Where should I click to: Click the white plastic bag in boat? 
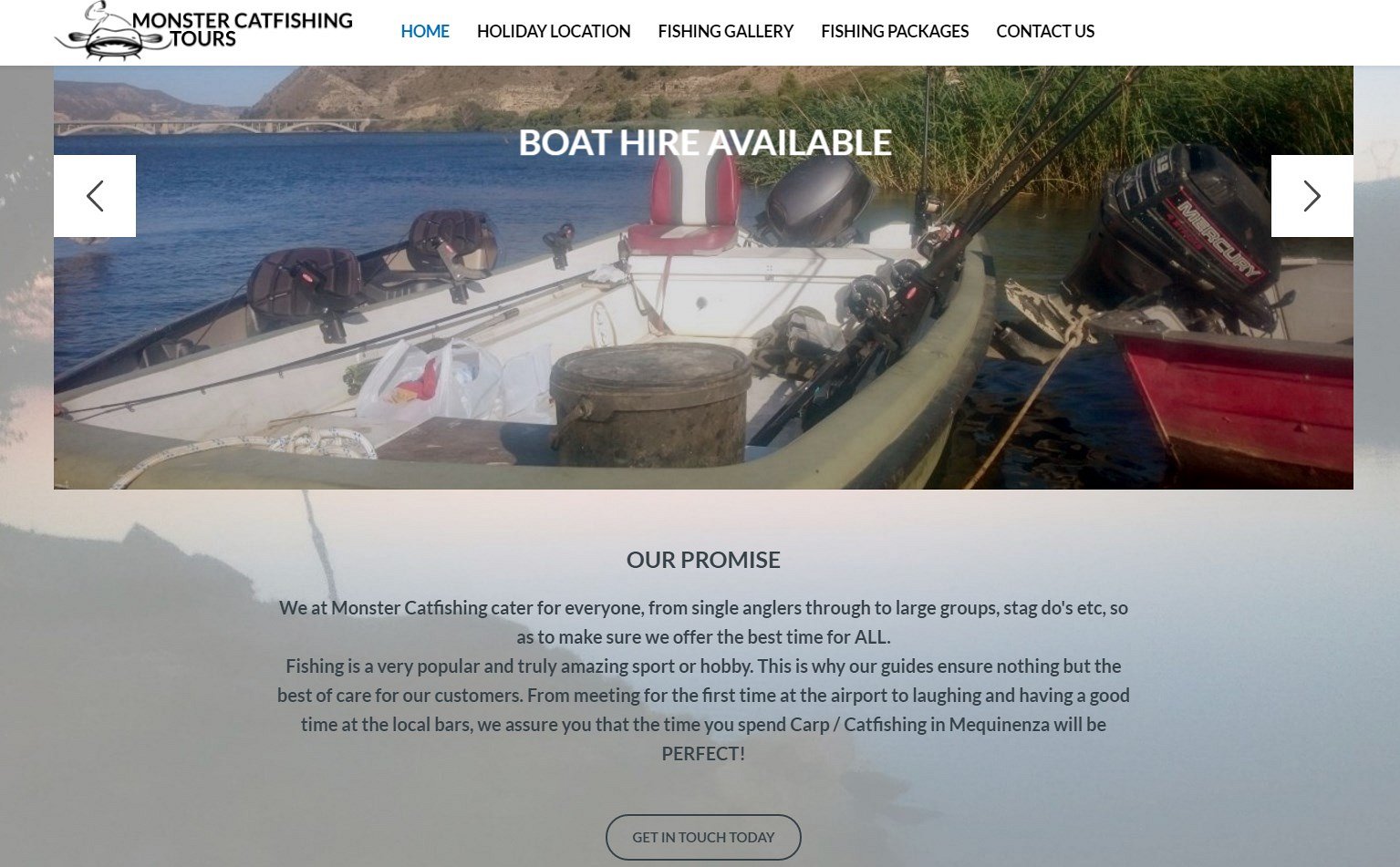[429, 378]
